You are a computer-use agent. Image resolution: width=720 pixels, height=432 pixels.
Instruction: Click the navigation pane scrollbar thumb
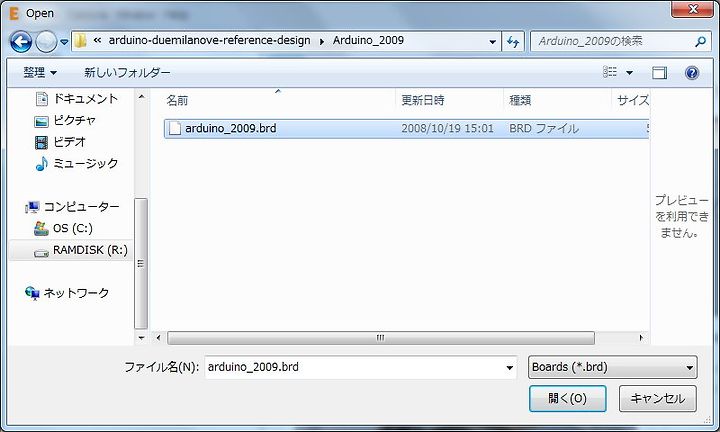click(x=141, y=264)
